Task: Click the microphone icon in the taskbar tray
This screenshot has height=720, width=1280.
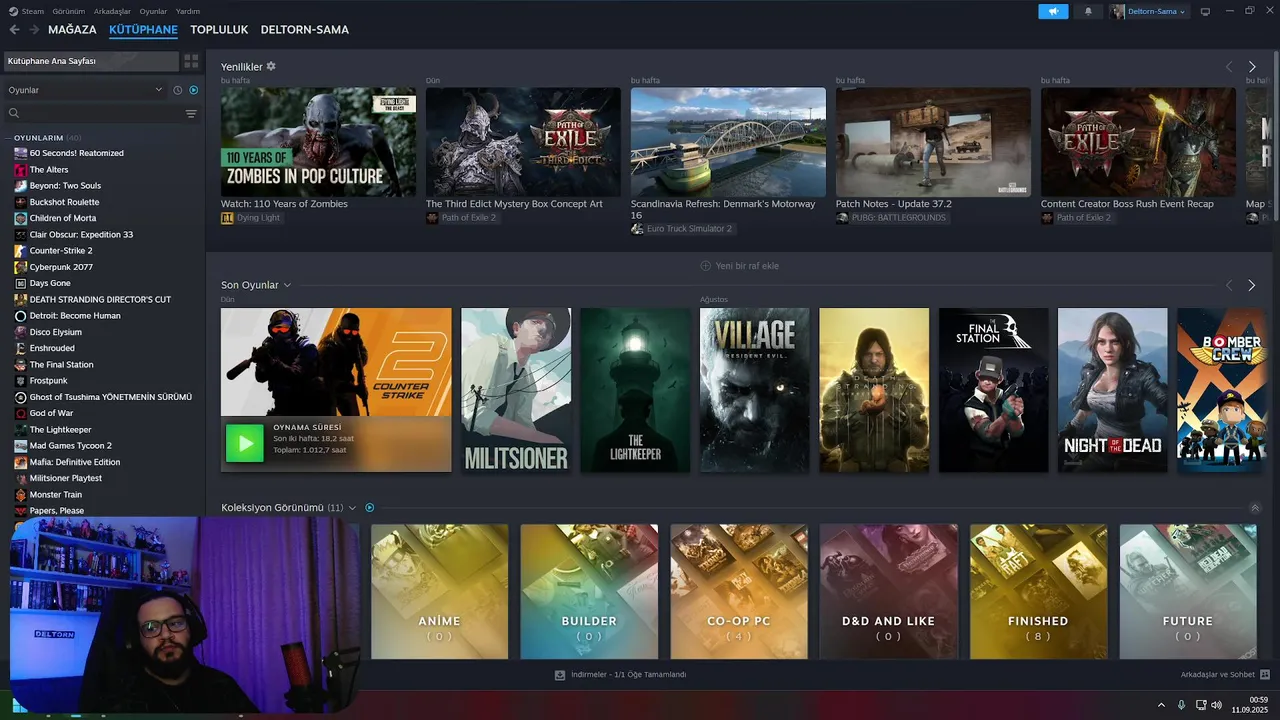Action: 1182,705
